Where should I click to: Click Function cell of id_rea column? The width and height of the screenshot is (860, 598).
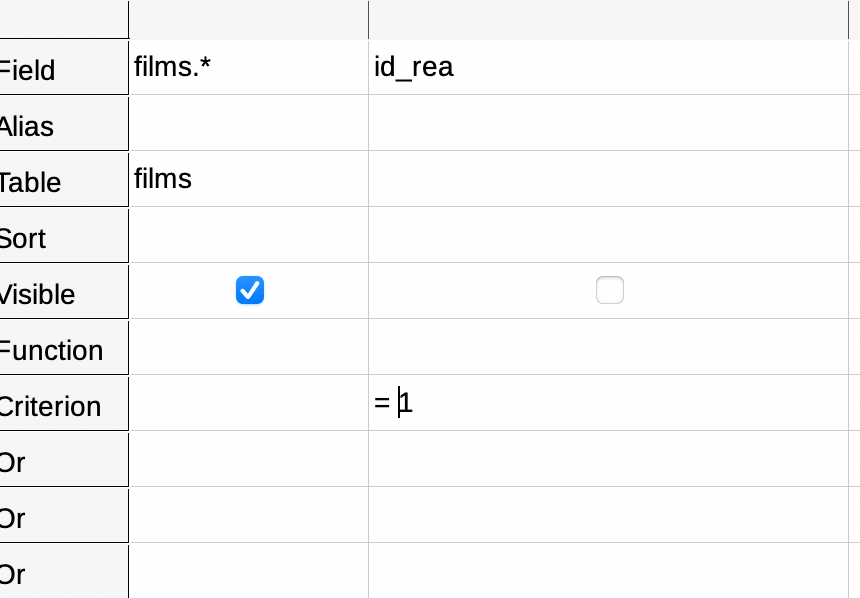[608, 347]
